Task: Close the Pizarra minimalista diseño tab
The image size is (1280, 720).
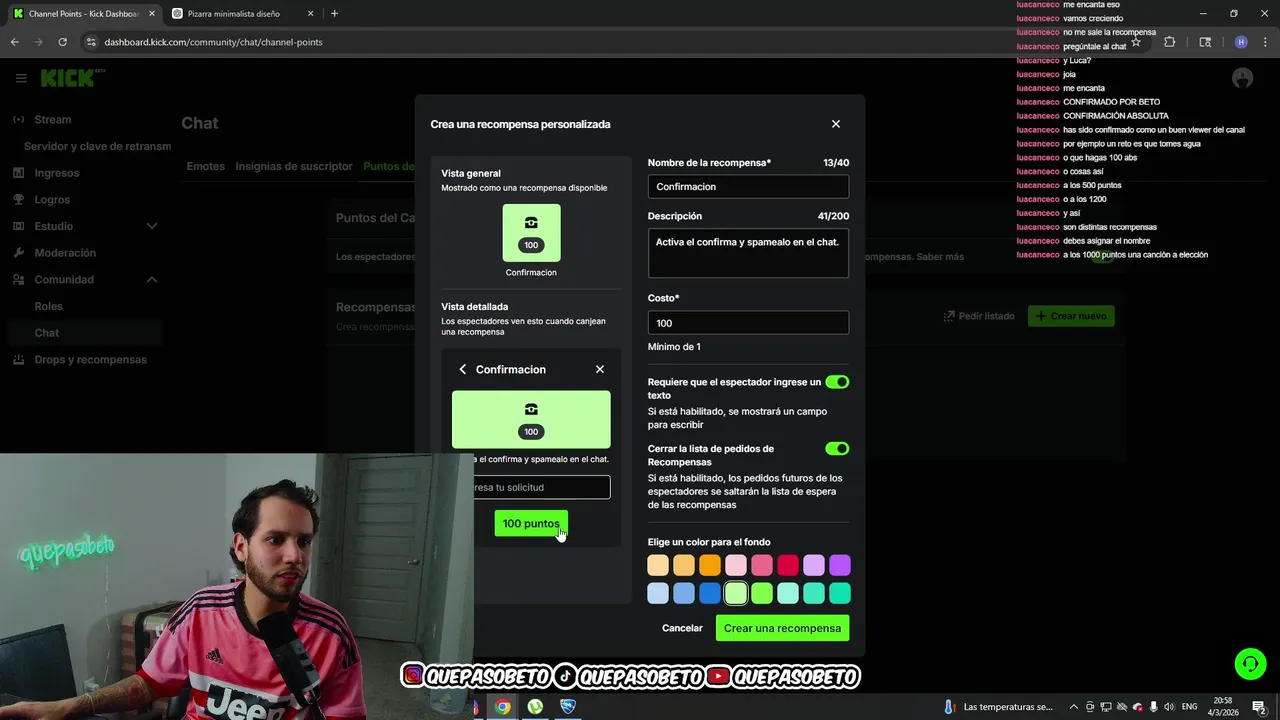Action: 310,14
